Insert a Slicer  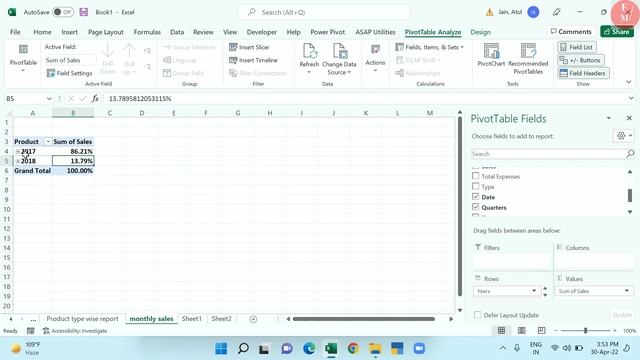point(249,47)
